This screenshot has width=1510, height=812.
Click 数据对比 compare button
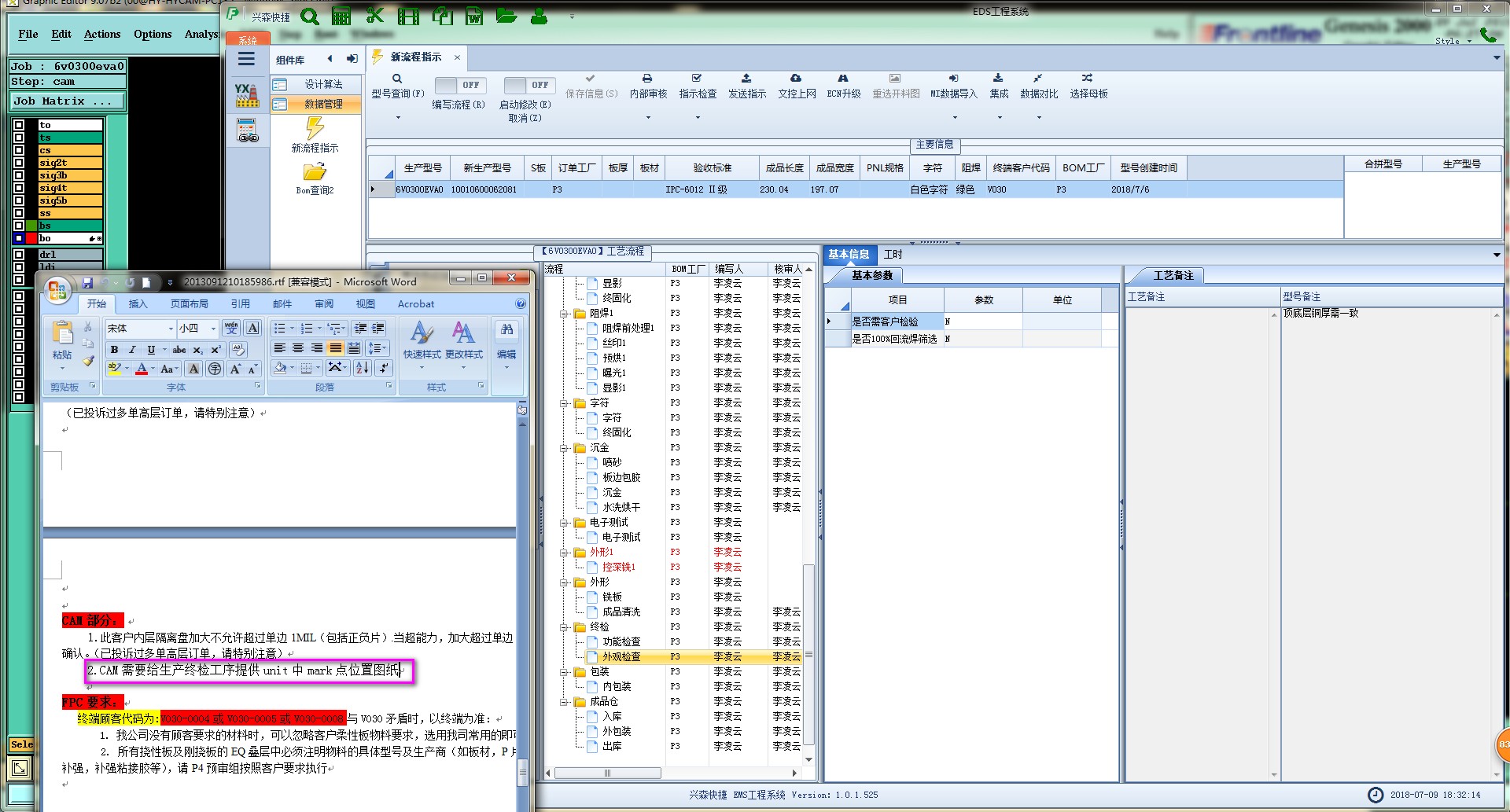click(1038, 86)
